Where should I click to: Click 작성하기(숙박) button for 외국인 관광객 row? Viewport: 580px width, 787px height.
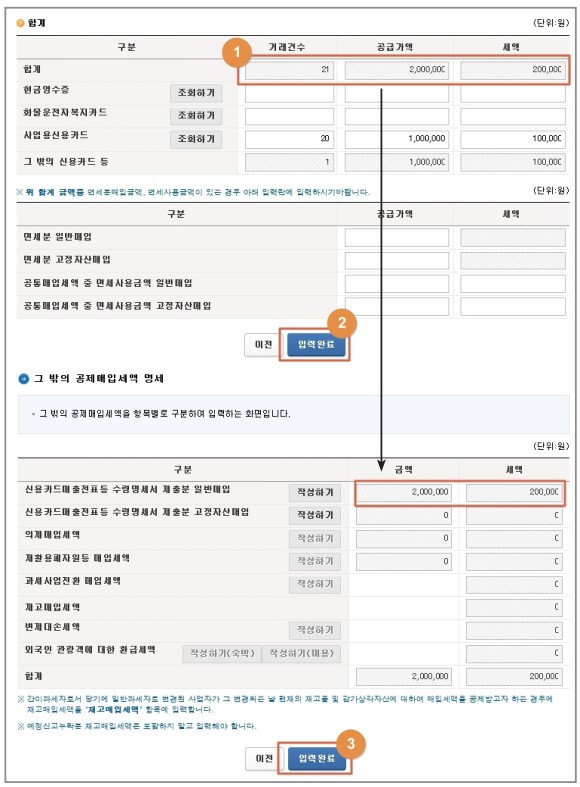222,653
